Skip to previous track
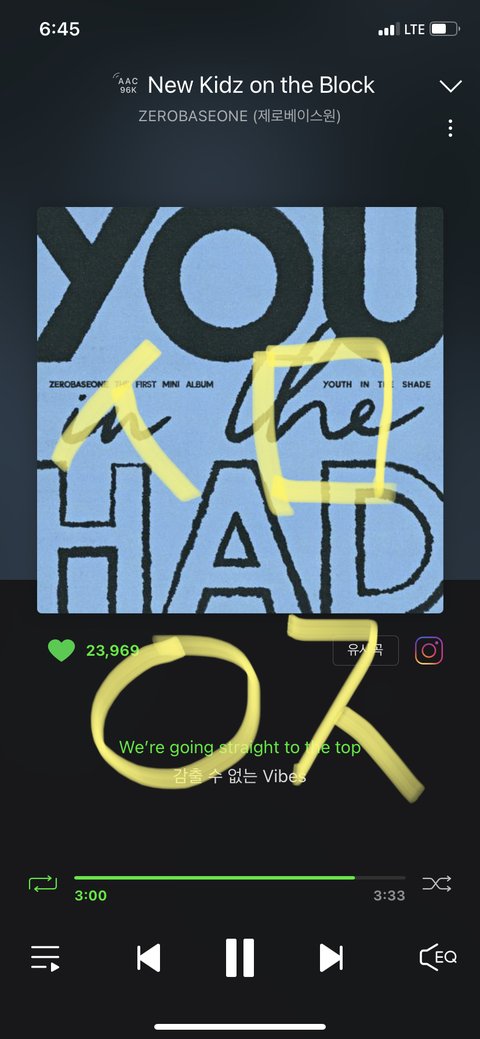Viewport: 480px width, 1039px height. point(149,958)
